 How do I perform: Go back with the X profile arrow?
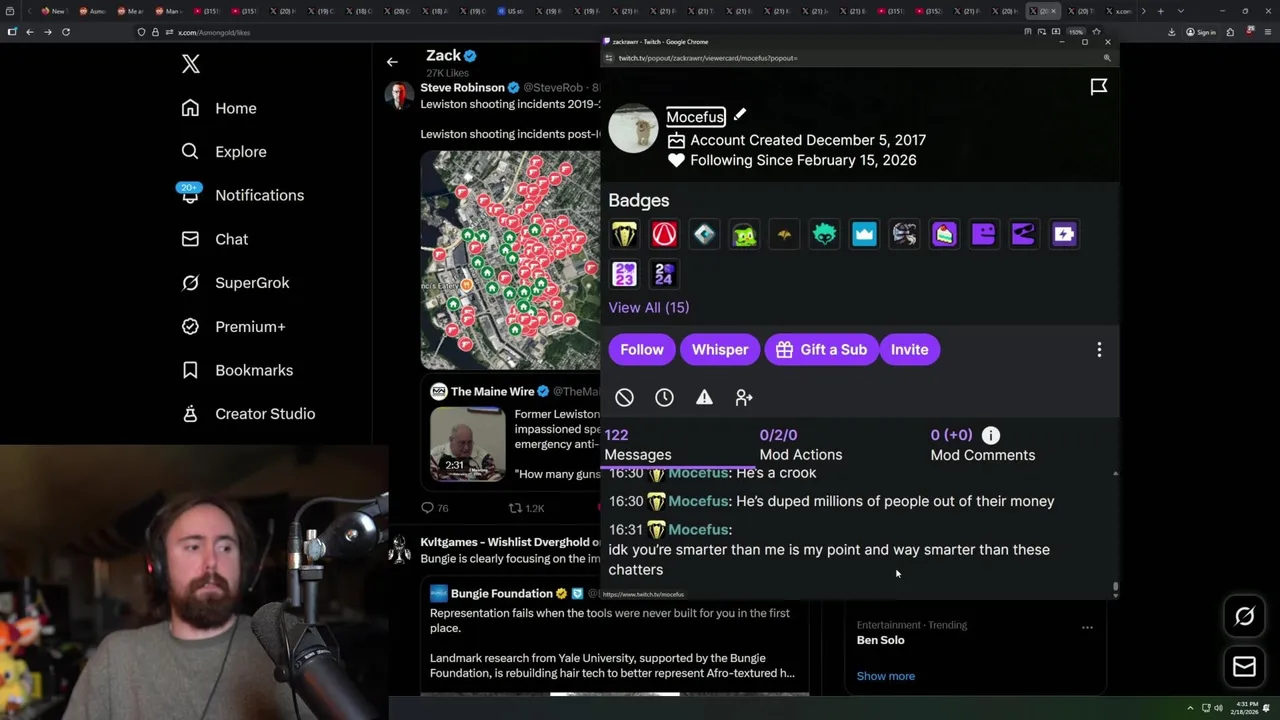[392, 62]
